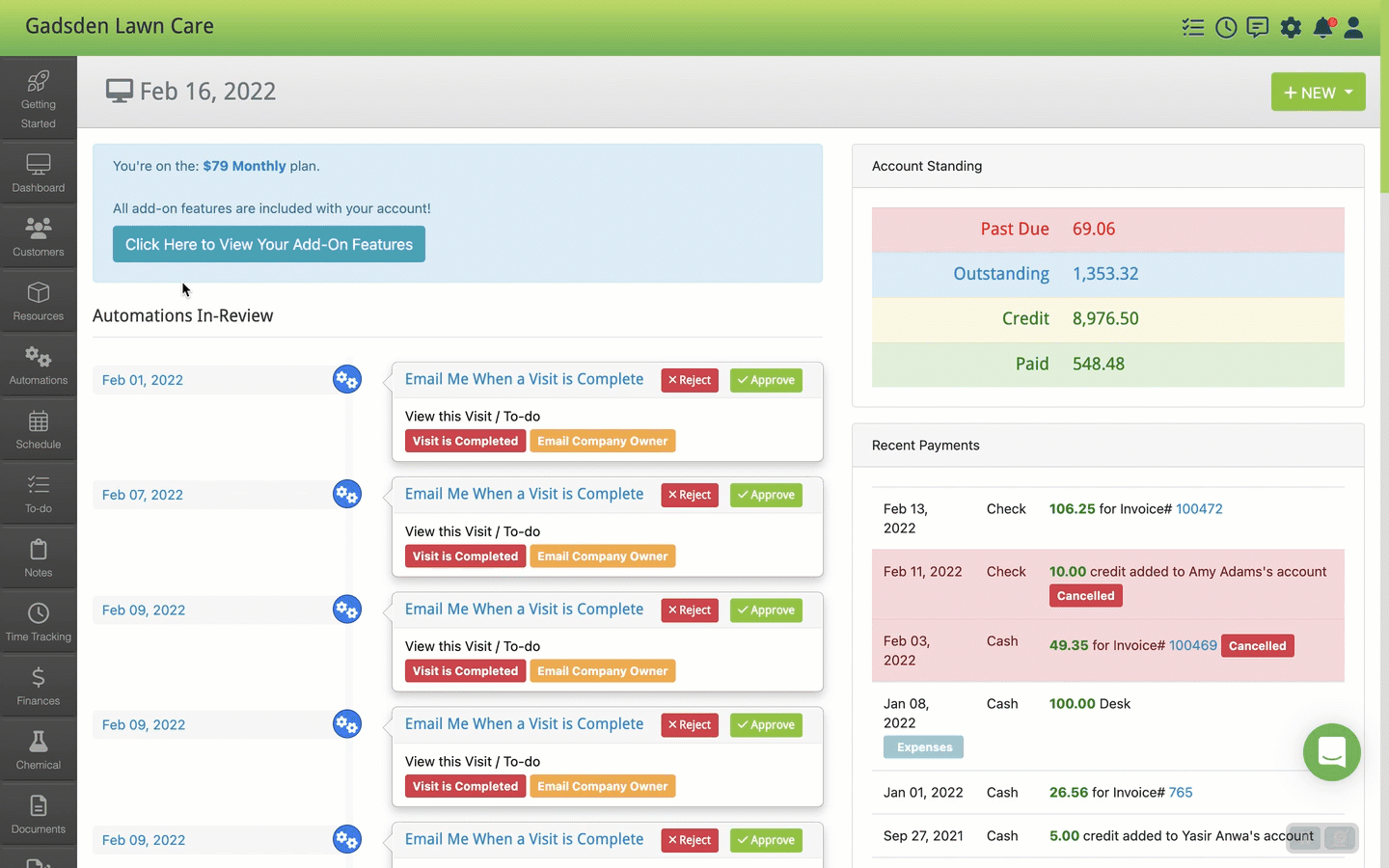Screen dimensions: 1389x868
Task: Click Email Company Owner tag under Feb 07, 2022
Action: pos(603,556)
